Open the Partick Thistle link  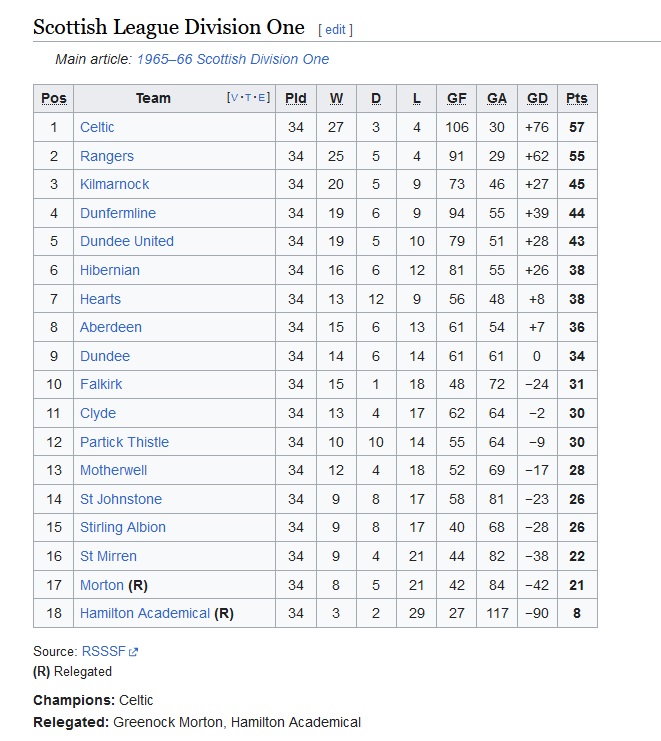click(x=124, y=442)
